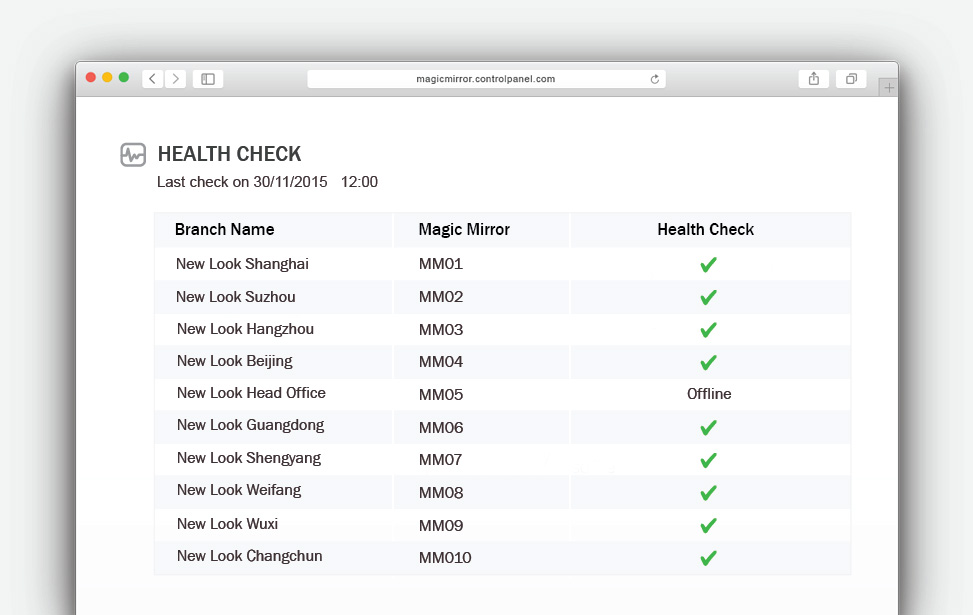Click the green checkmark for MM010
973x615 pixels.
[709, 558]
